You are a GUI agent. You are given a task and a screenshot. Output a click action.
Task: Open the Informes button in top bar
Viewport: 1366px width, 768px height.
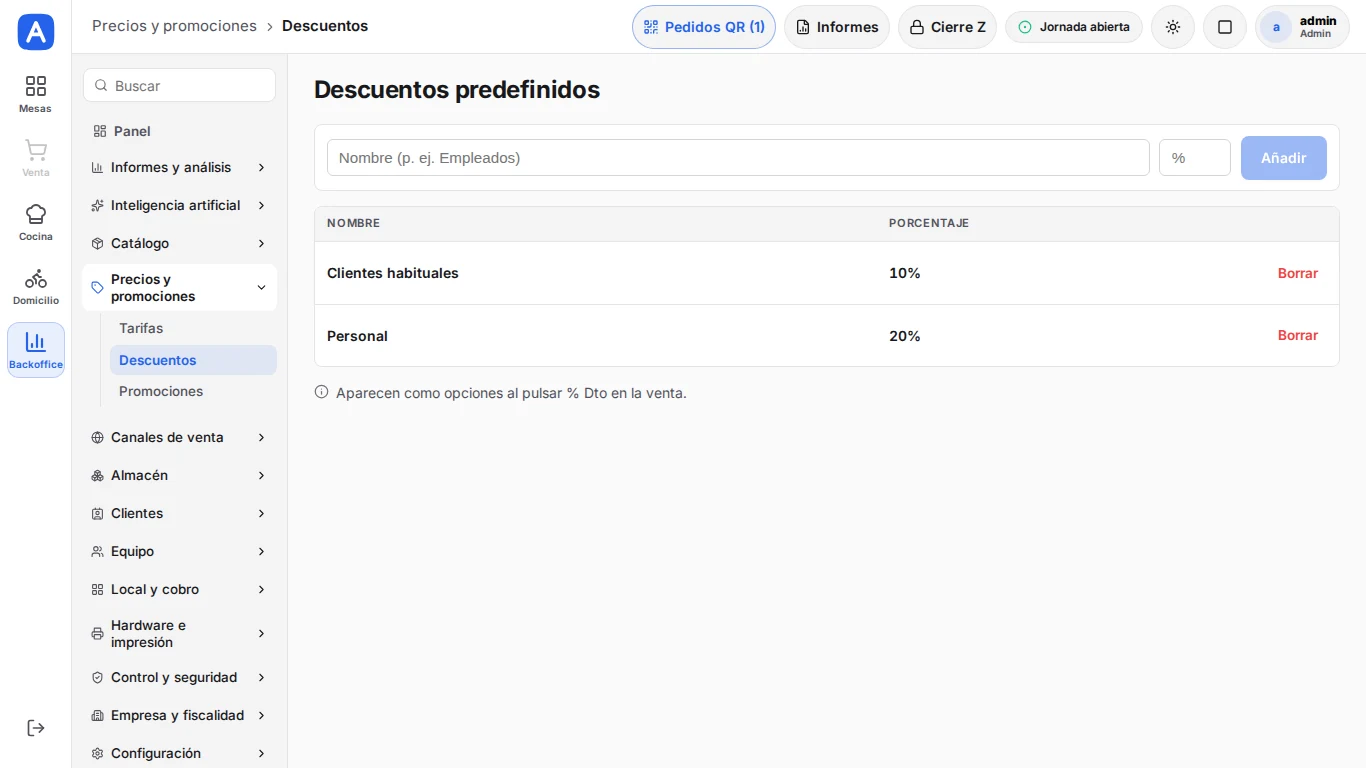point(837,27)
